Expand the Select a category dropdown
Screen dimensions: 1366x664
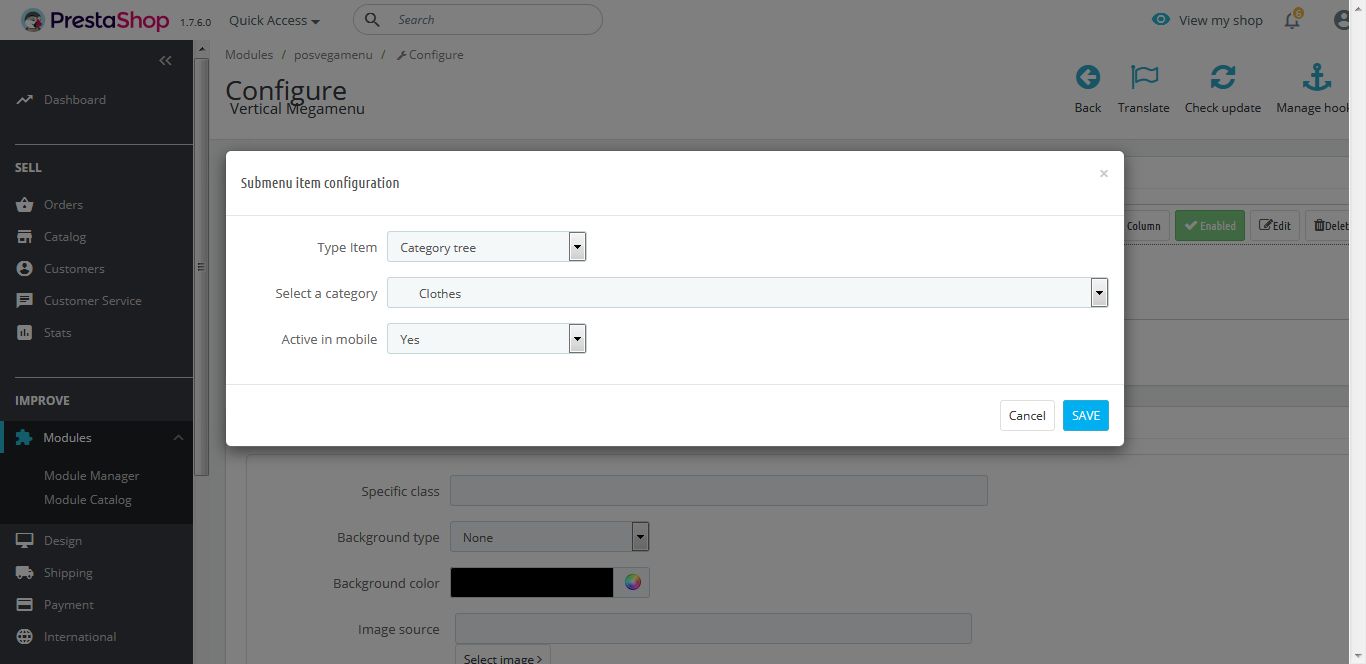click(747, 293)
